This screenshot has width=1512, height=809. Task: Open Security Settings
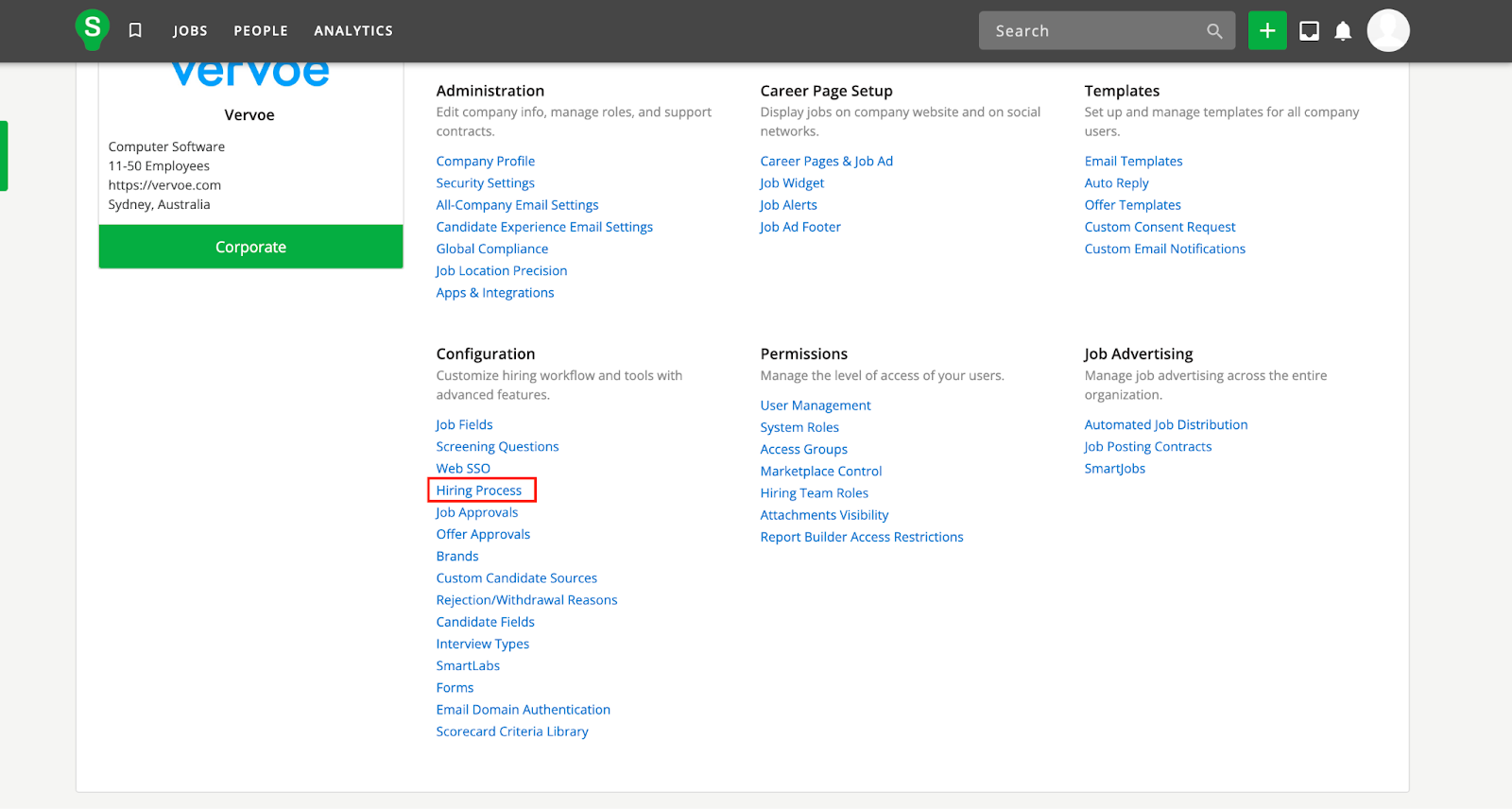(486, 183)
